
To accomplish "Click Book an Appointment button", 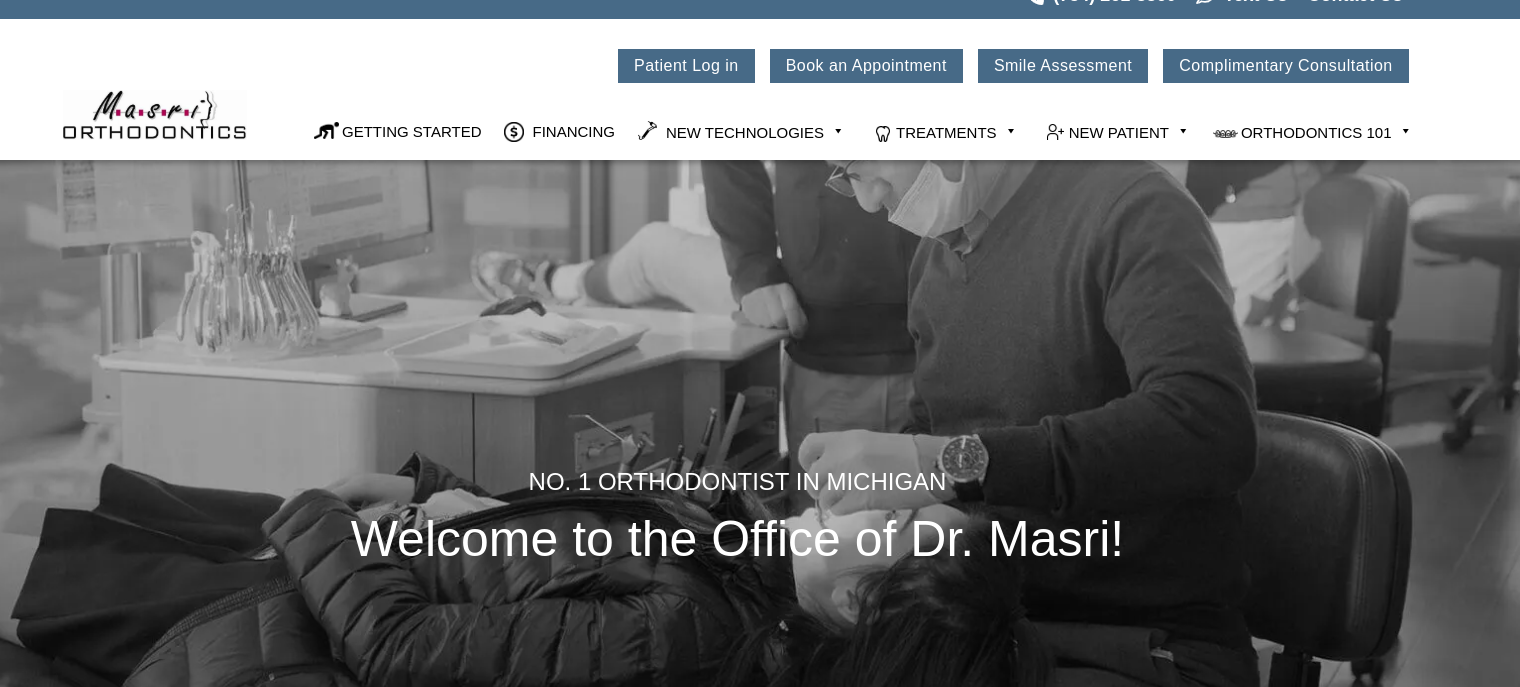I will pos(866,66).
